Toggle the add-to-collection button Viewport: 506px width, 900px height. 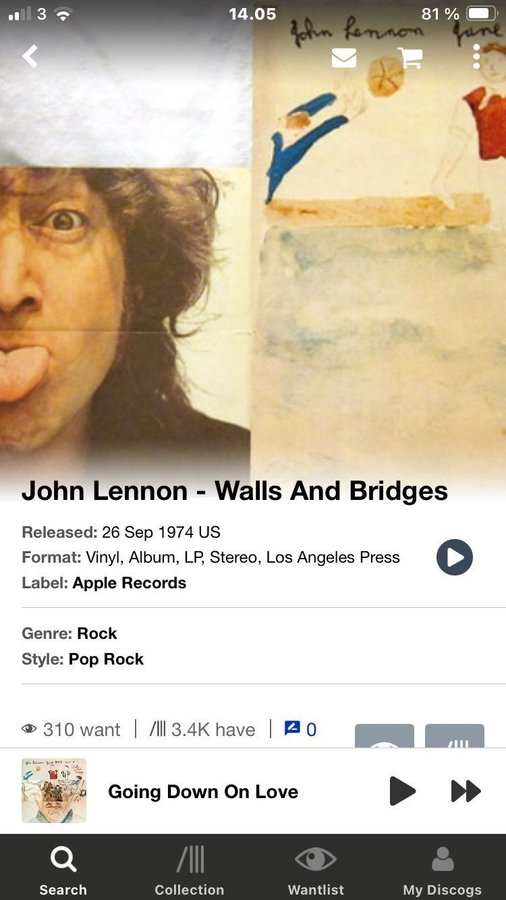[x=454, y=736]
